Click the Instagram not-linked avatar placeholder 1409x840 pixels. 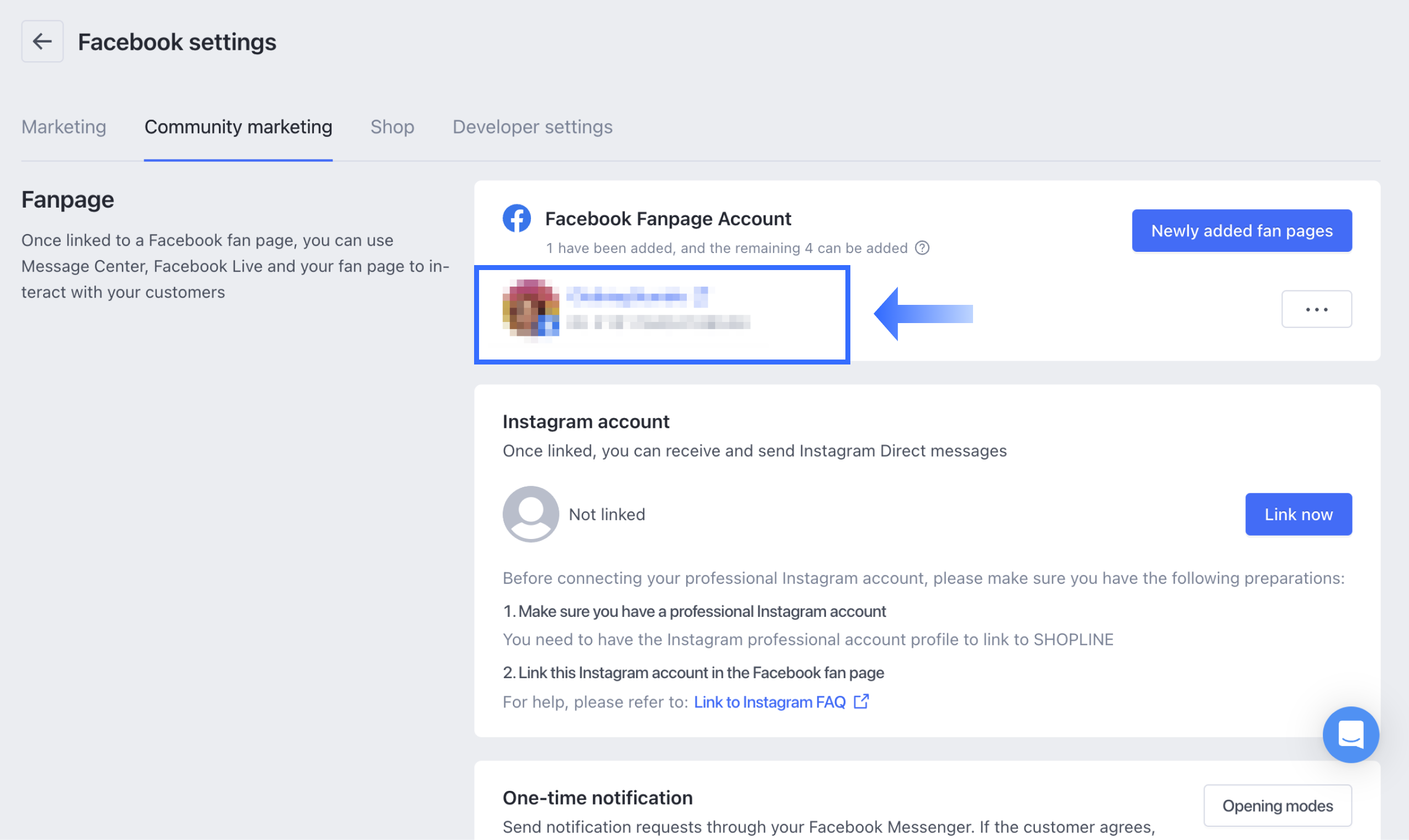coord(530,514)
